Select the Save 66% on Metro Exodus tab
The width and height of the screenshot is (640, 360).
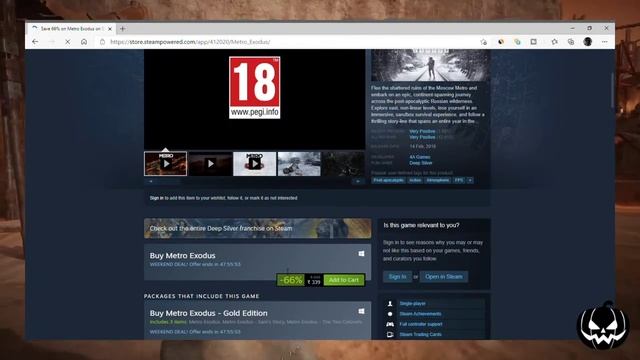[x=71, y=29]
